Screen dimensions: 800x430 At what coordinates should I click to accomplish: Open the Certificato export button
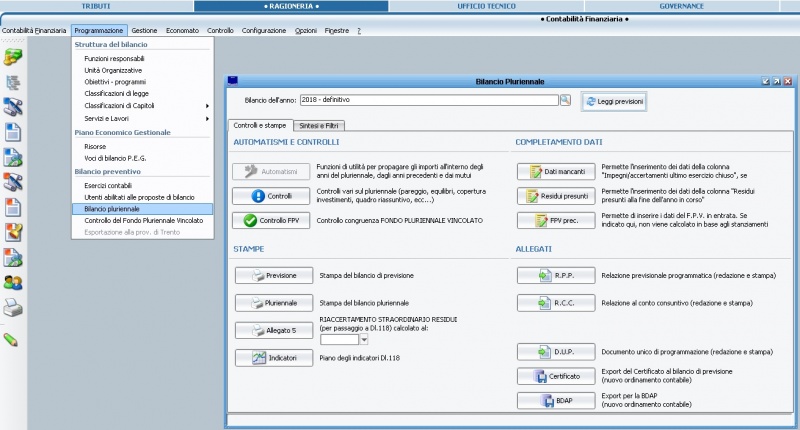[x=556, y=377]
